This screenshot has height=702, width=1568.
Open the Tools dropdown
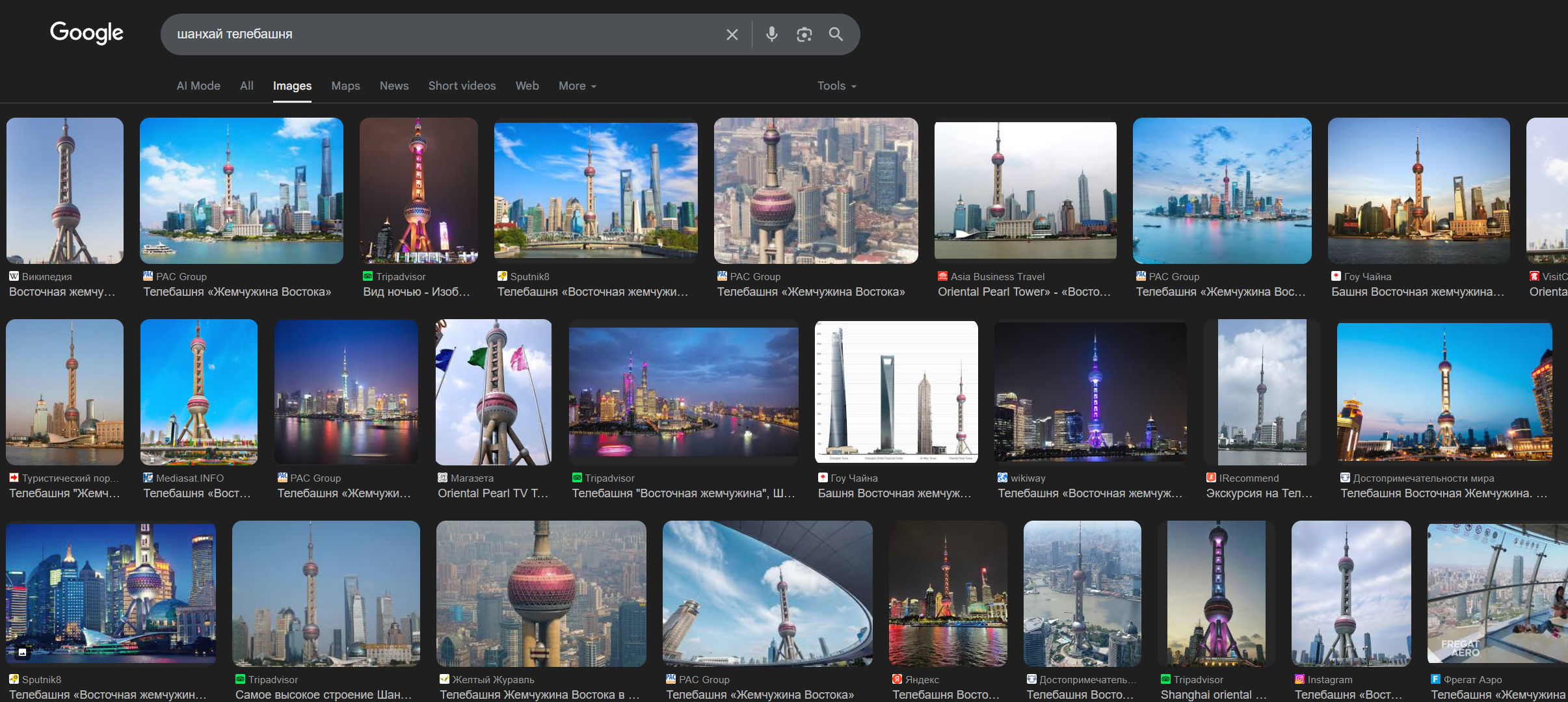(836, 86)
